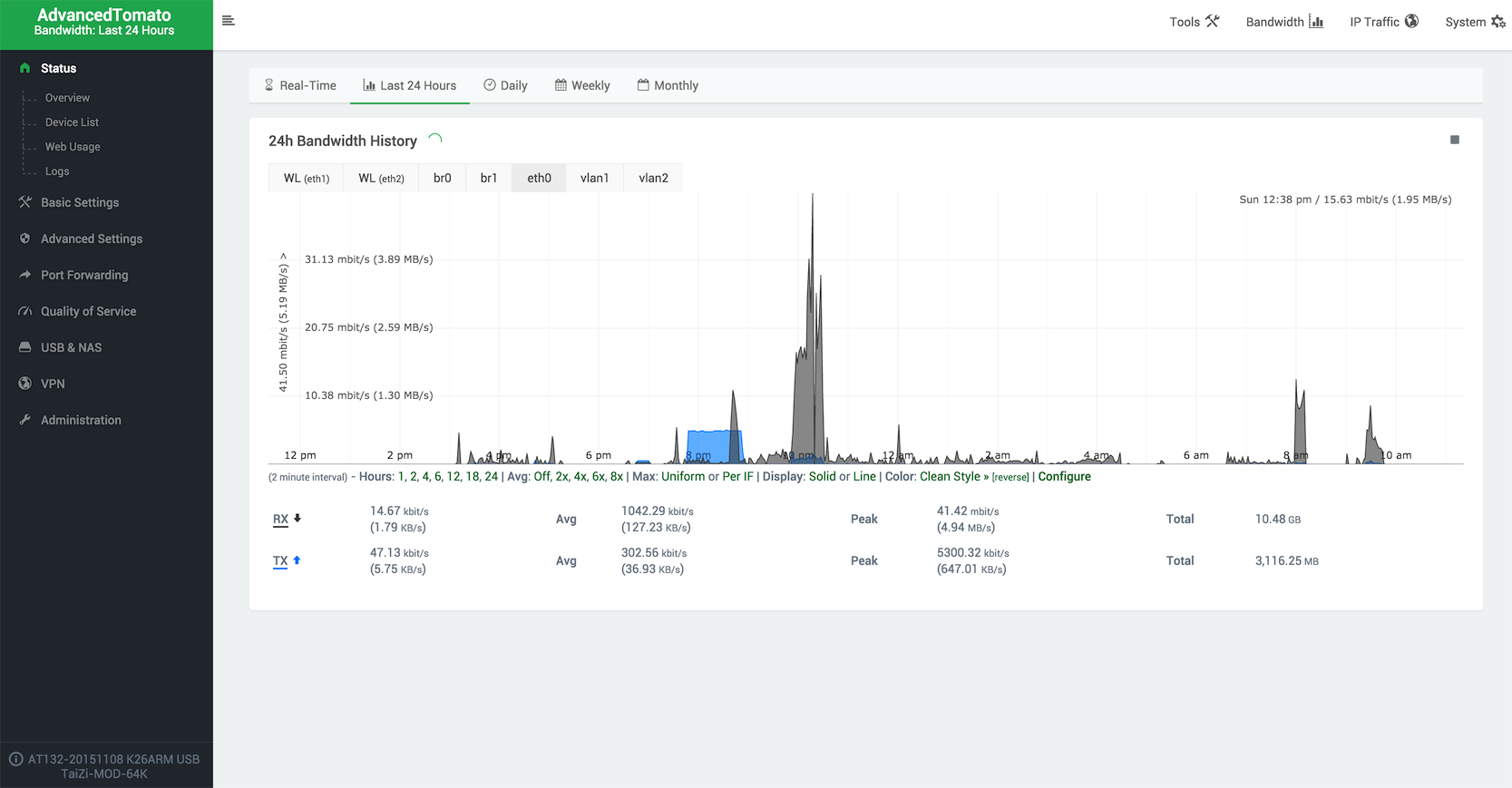This screenshot has width=1512, height=788.
Task: Select the vlan2 interface tab
Action: pos(653,178)
